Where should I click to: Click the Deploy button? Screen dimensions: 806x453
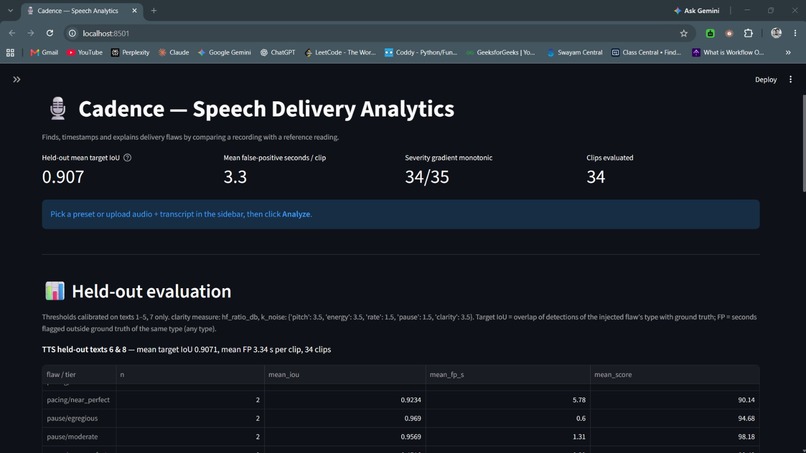[765, 79]
